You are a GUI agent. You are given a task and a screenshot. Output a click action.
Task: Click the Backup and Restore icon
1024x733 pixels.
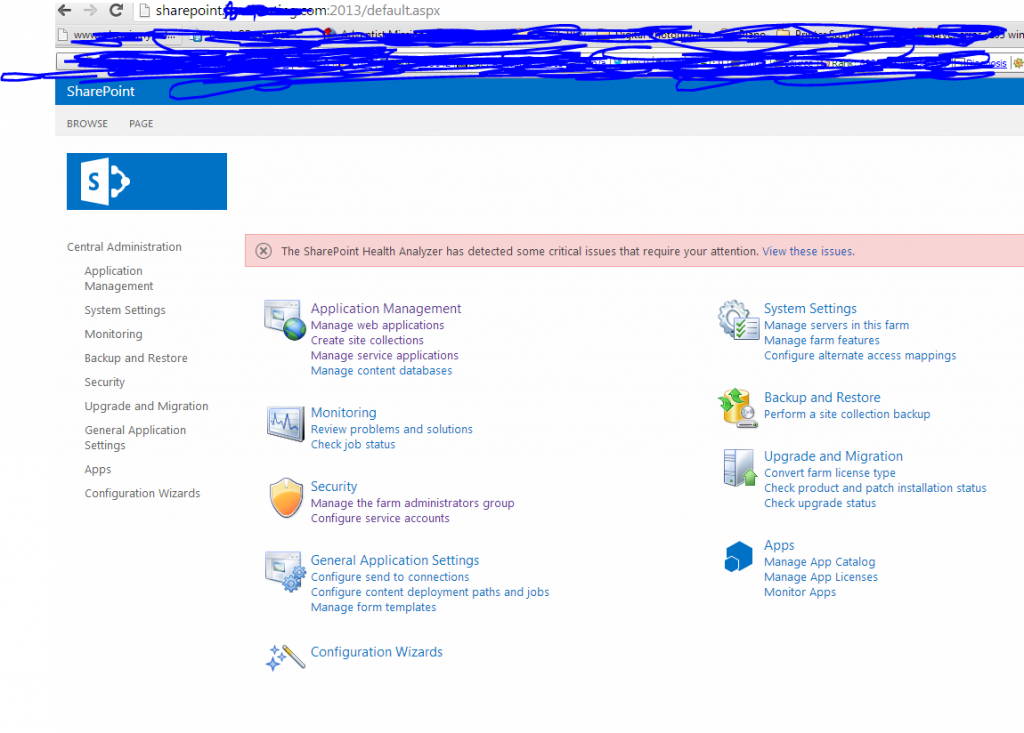click(x=738, y=408)
